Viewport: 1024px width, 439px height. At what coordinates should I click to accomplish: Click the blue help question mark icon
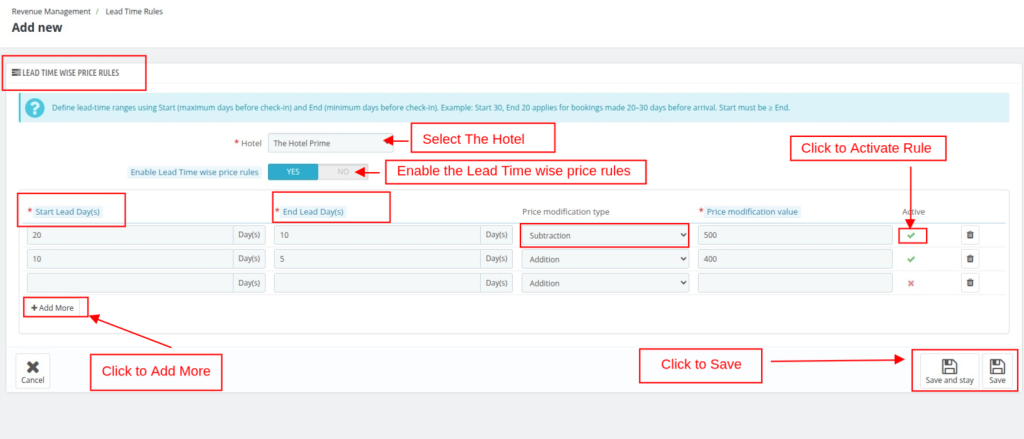(x=35, y=108)
